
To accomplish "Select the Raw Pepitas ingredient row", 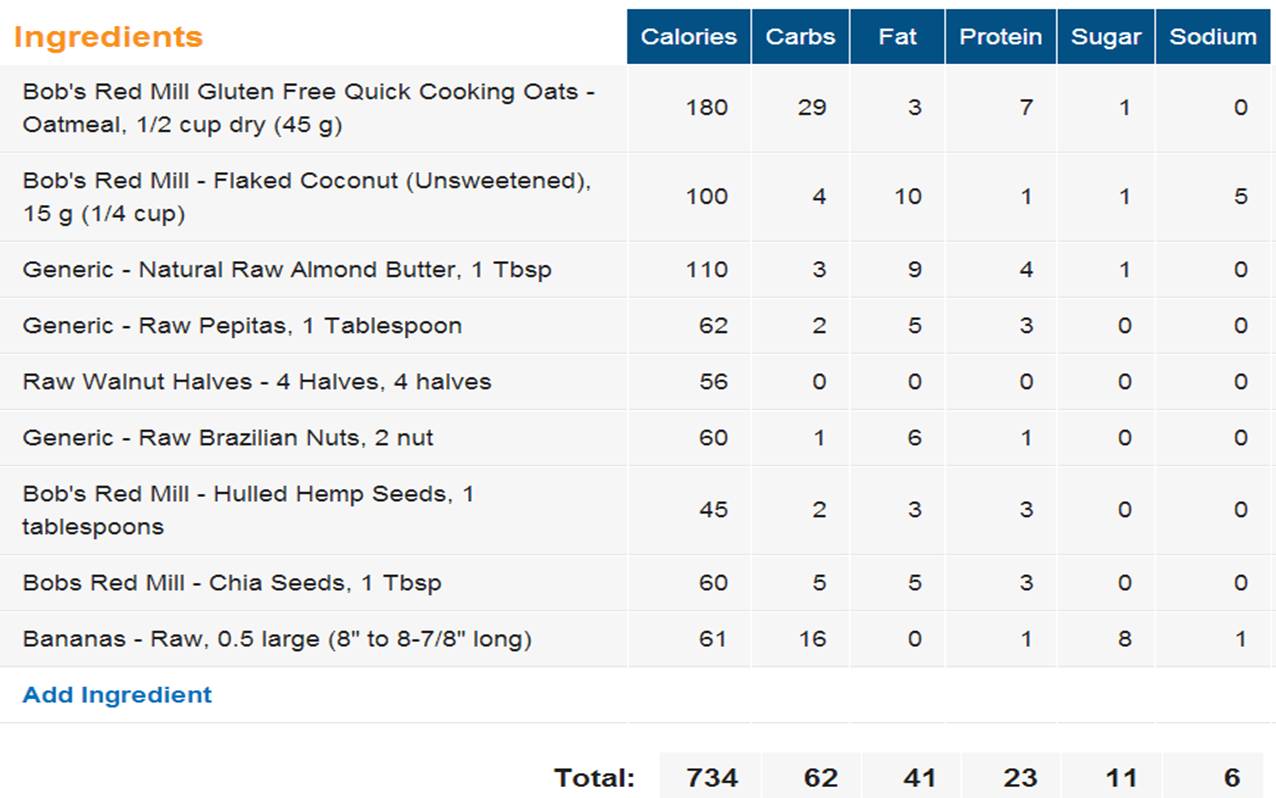I will (242, 326).
